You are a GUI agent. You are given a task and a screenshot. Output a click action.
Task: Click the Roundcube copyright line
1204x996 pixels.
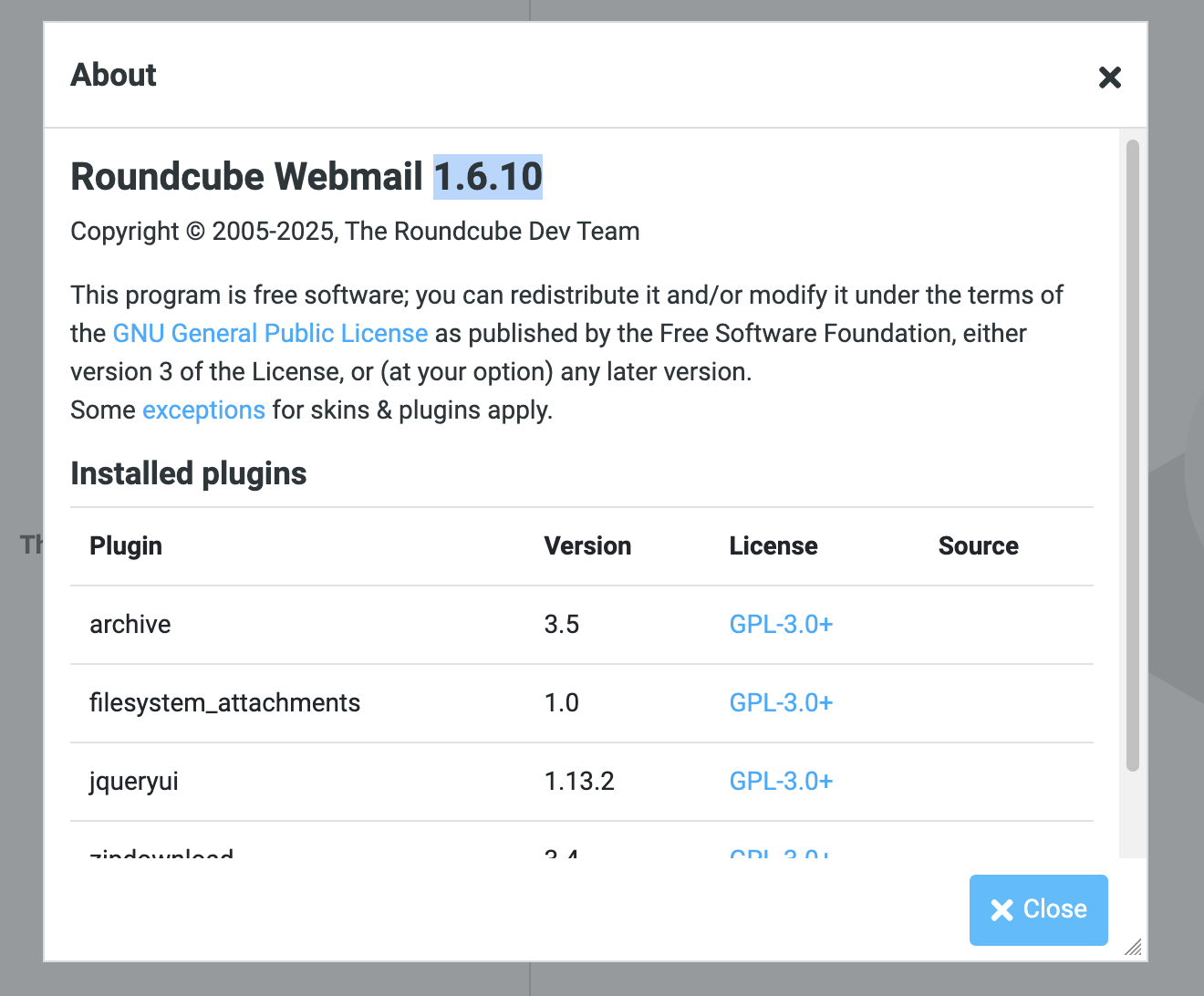355,232
